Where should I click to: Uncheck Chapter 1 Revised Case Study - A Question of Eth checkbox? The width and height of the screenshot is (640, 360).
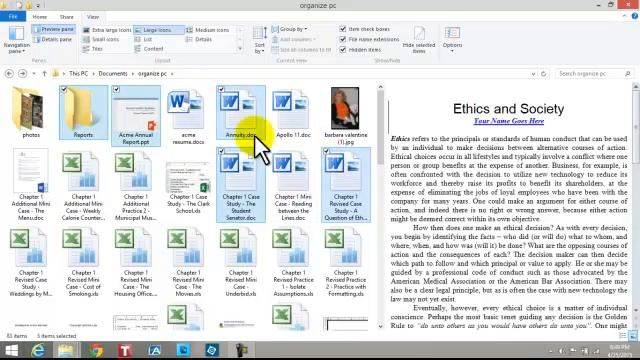[326, 151]
